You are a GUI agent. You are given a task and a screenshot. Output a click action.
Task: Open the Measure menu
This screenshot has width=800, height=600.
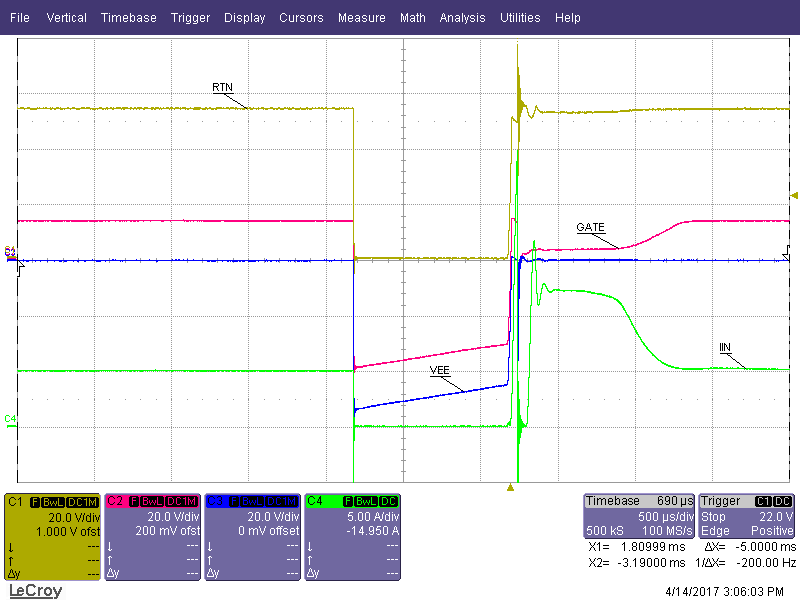click(361, 18)
